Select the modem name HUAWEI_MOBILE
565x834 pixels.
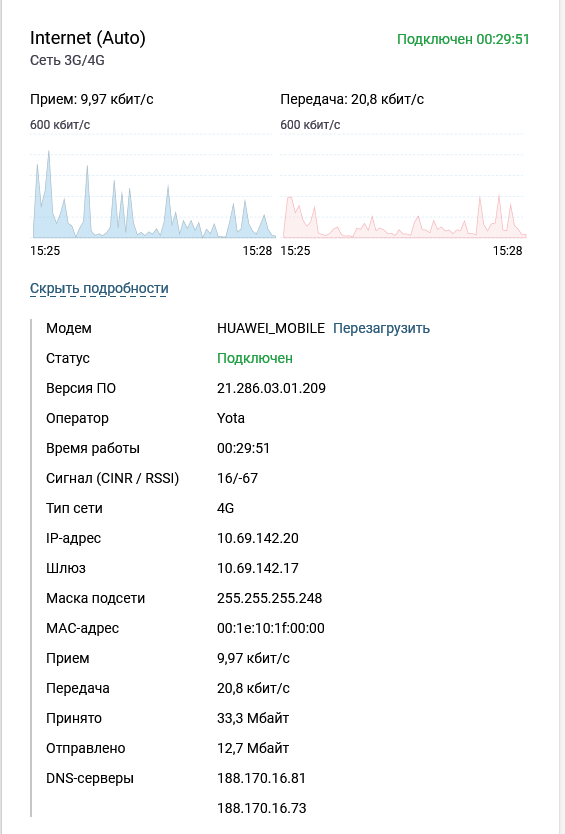point(271,328)
